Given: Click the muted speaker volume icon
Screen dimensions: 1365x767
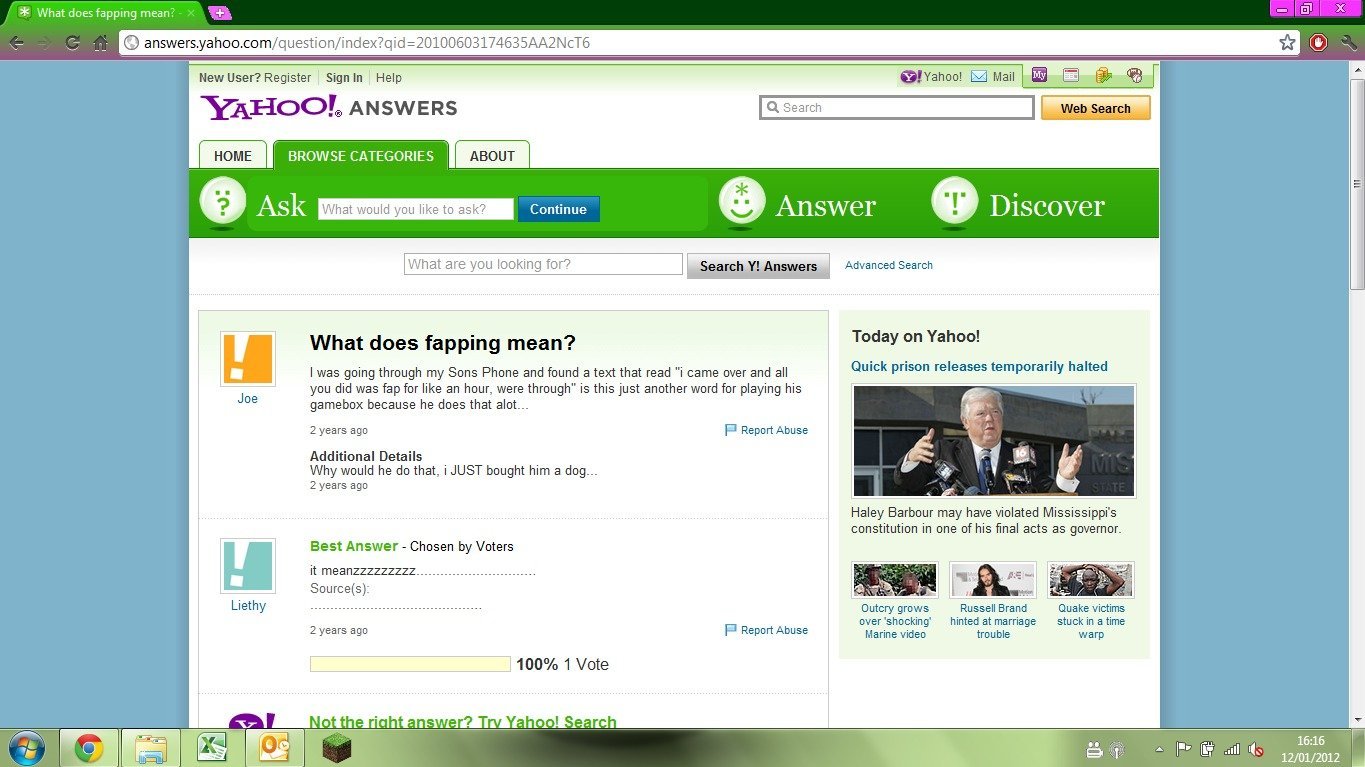Looking at the screenshot, I should tap(1256, 749).
